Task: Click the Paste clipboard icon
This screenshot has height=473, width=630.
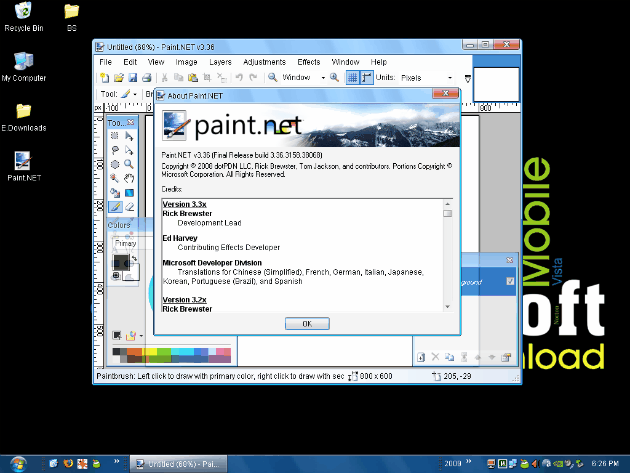Action: [193, 78]
